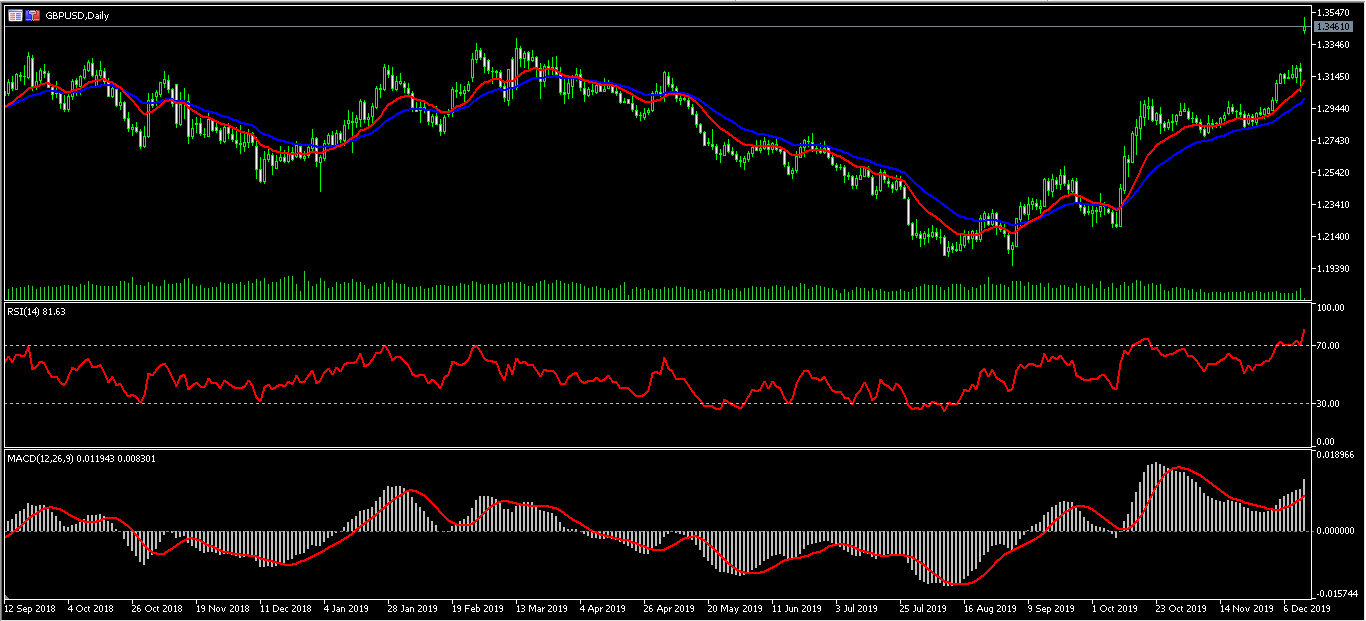Click the latest green candlestick at 1.34610
Viewport: 1366px width, 621px height.
coord(1306,25)
